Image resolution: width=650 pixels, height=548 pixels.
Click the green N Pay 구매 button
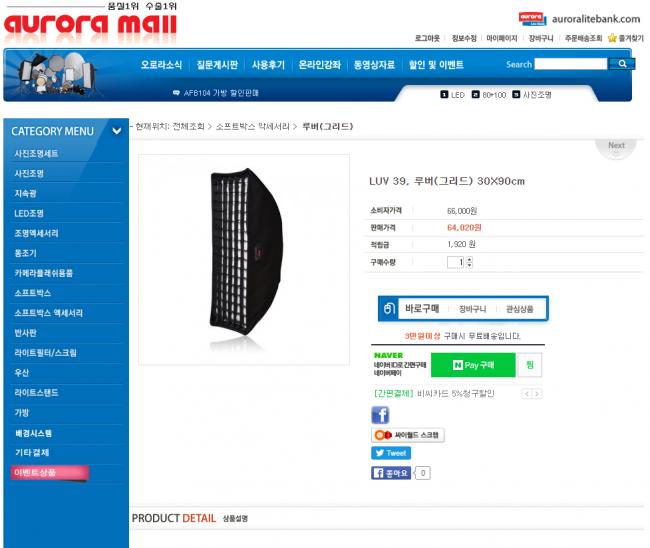coord(473,365)
